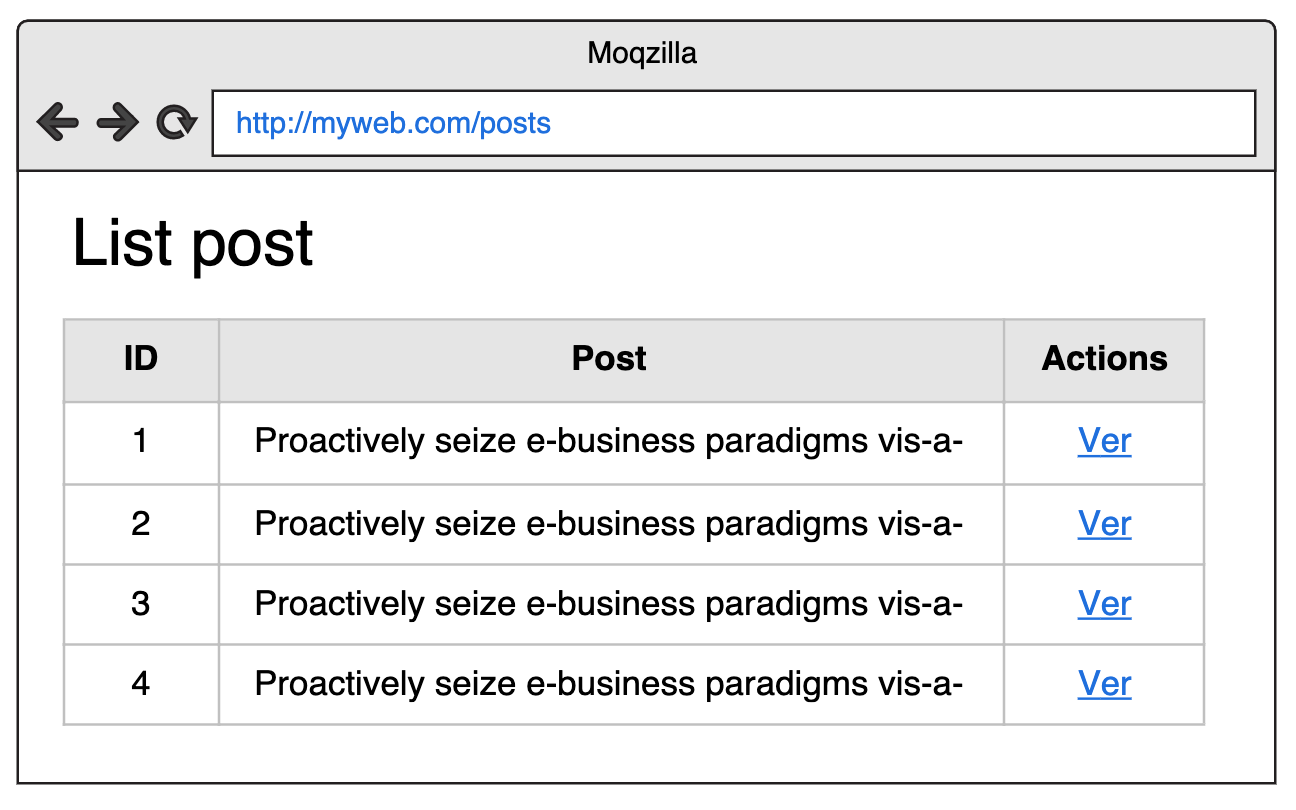The image size is (1296, 810).
Task: Open the Ver link for post 1
Action: tap(1104, 441)
